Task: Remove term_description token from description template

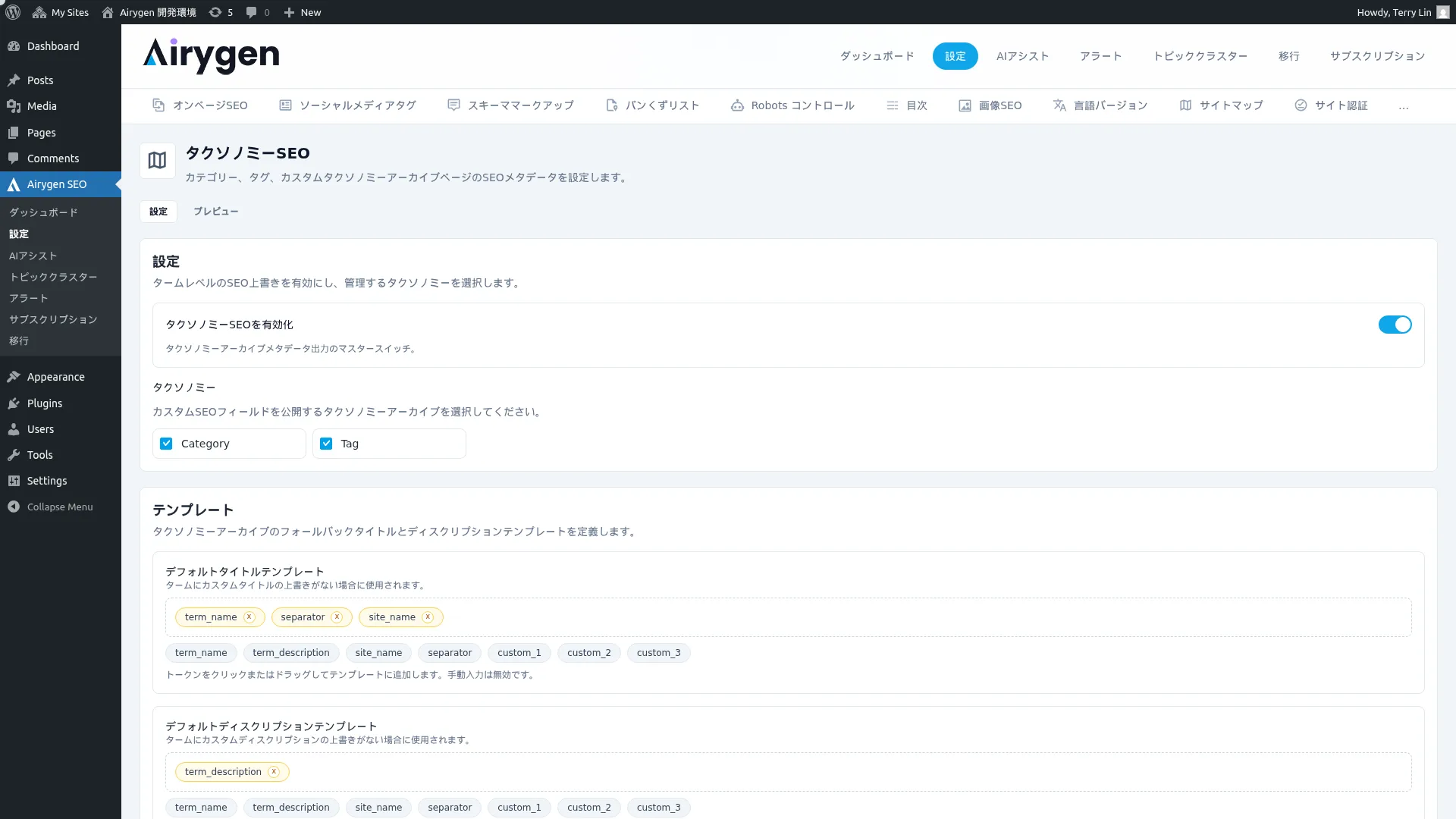Action: pyautogui.click(x=274, y=772)
